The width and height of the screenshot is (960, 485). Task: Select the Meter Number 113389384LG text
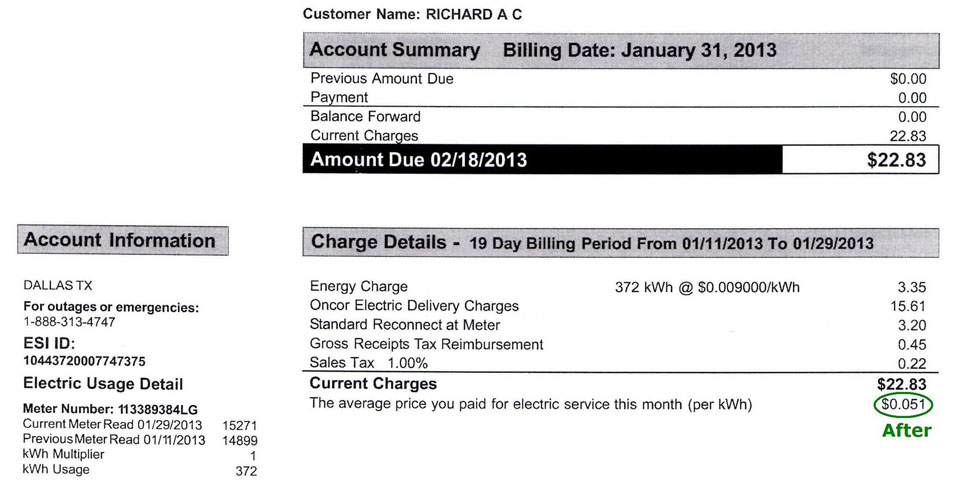pyautogui.click(x=110, y=409)
